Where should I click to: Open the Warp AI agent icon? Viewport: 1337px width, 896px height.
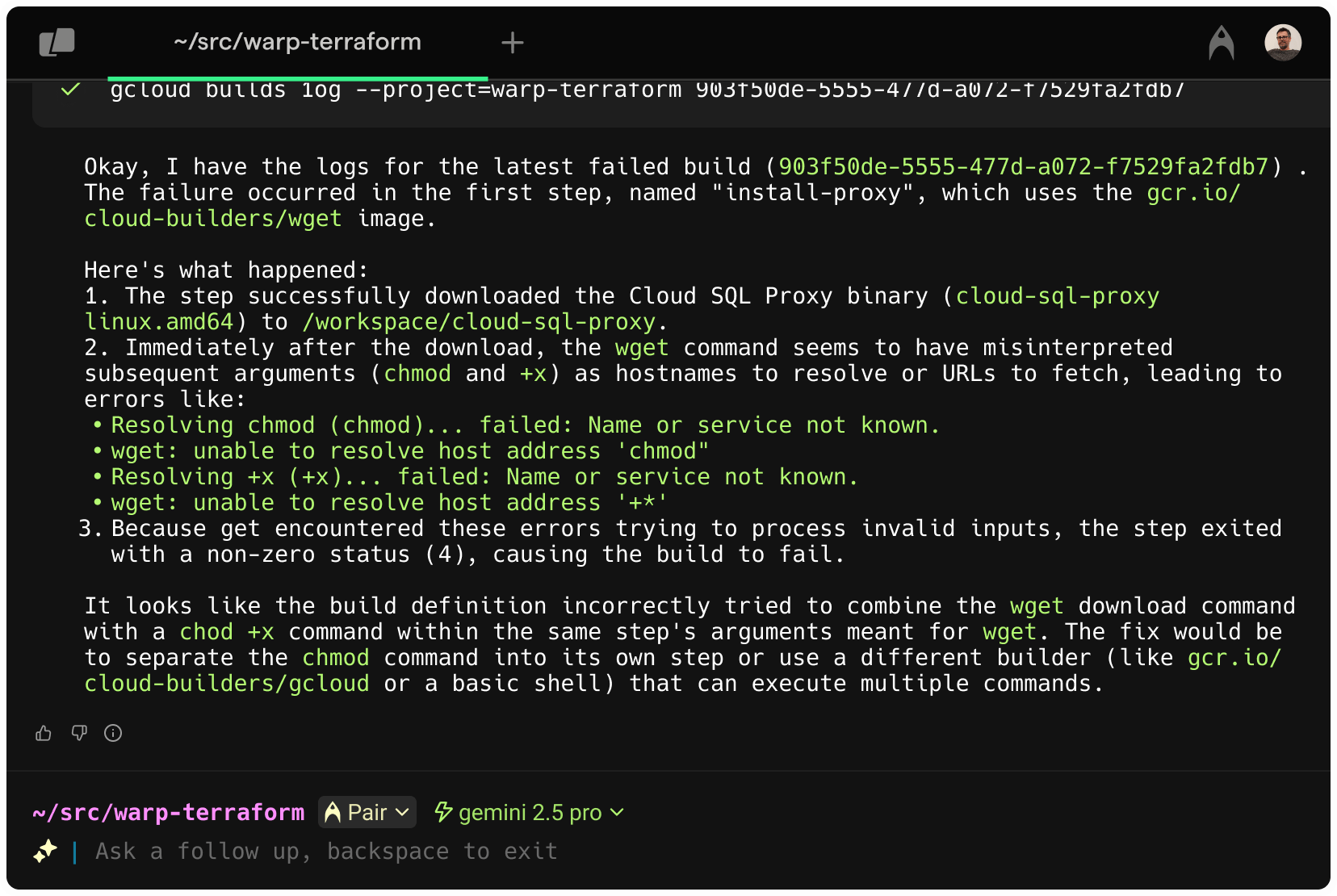coord(1221,43)
